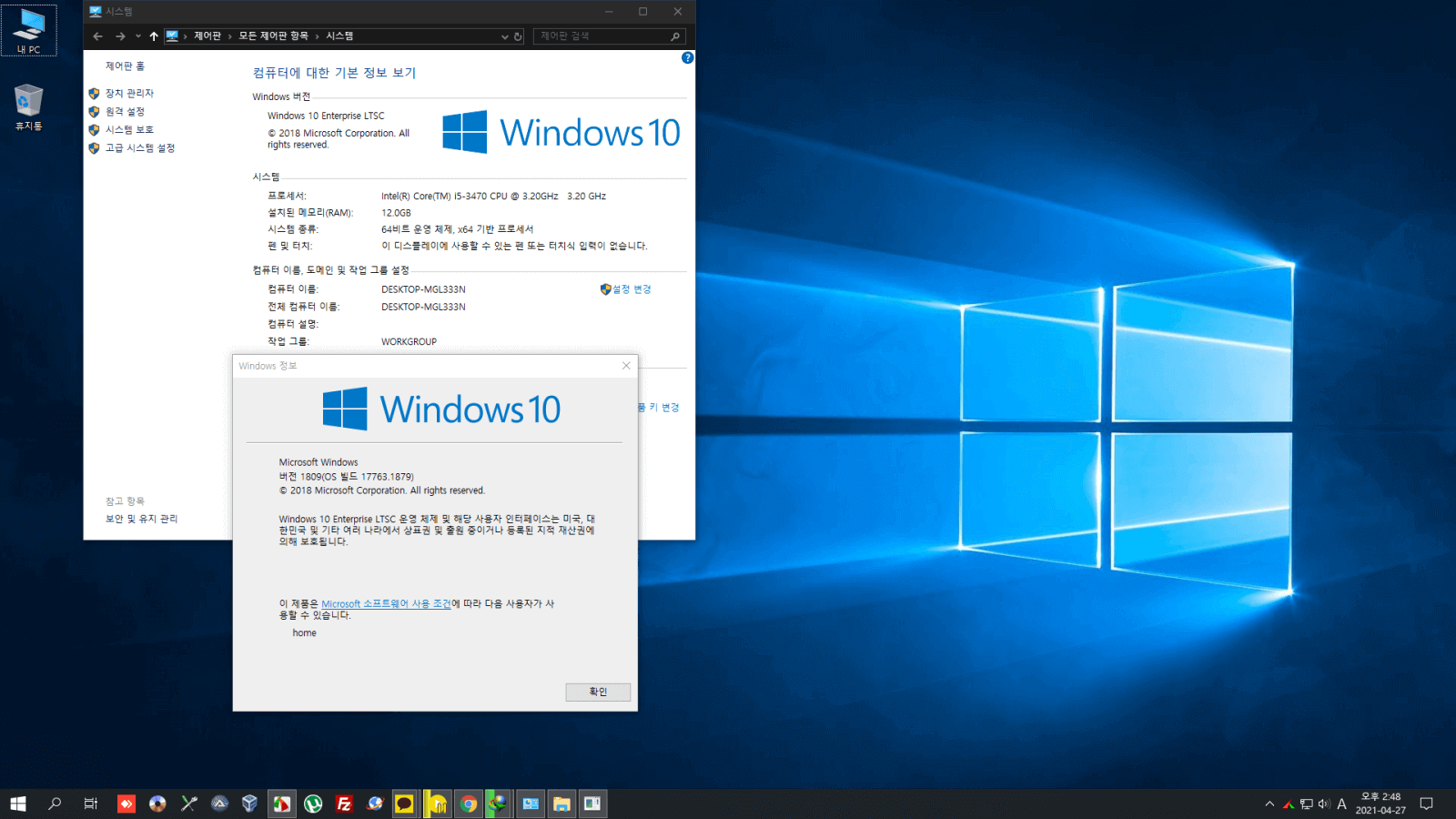Open 고급 시스템 설정 in sidebar

click(140, 147)
